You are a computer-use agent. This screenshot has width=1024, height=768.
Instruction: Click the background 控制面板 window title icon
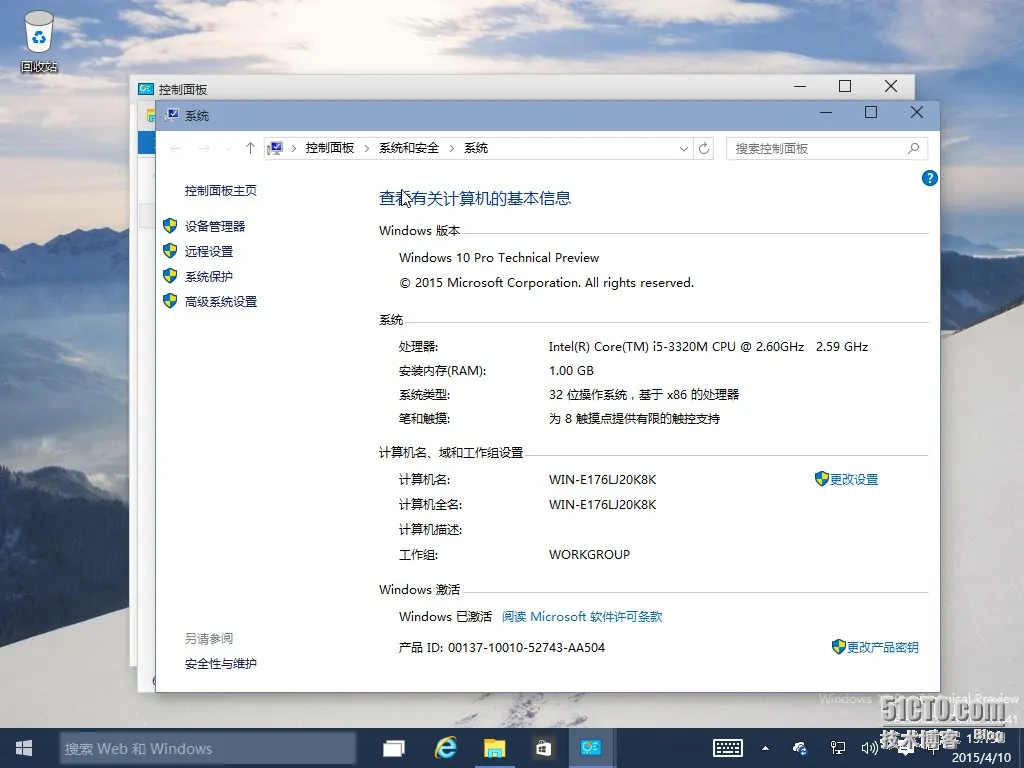pos(146,89)
